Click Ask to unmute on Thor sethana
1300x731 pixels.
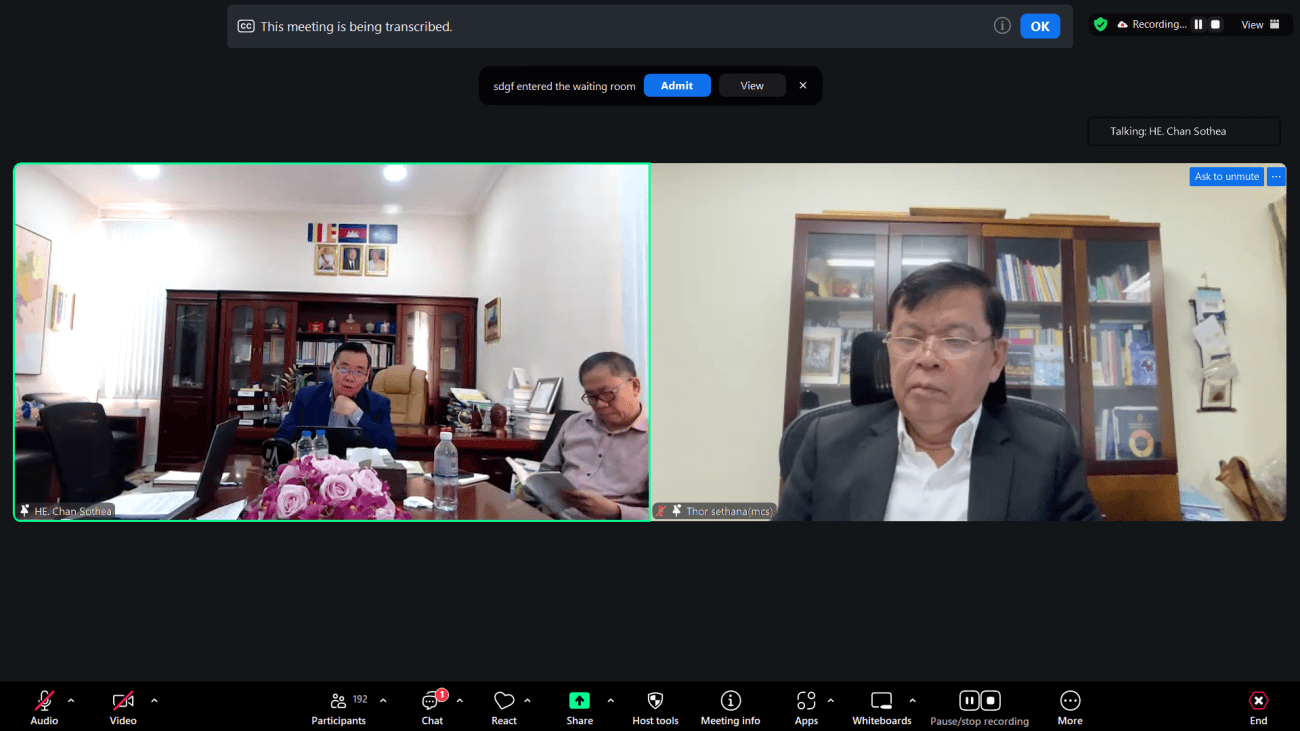click(1227, 177)
